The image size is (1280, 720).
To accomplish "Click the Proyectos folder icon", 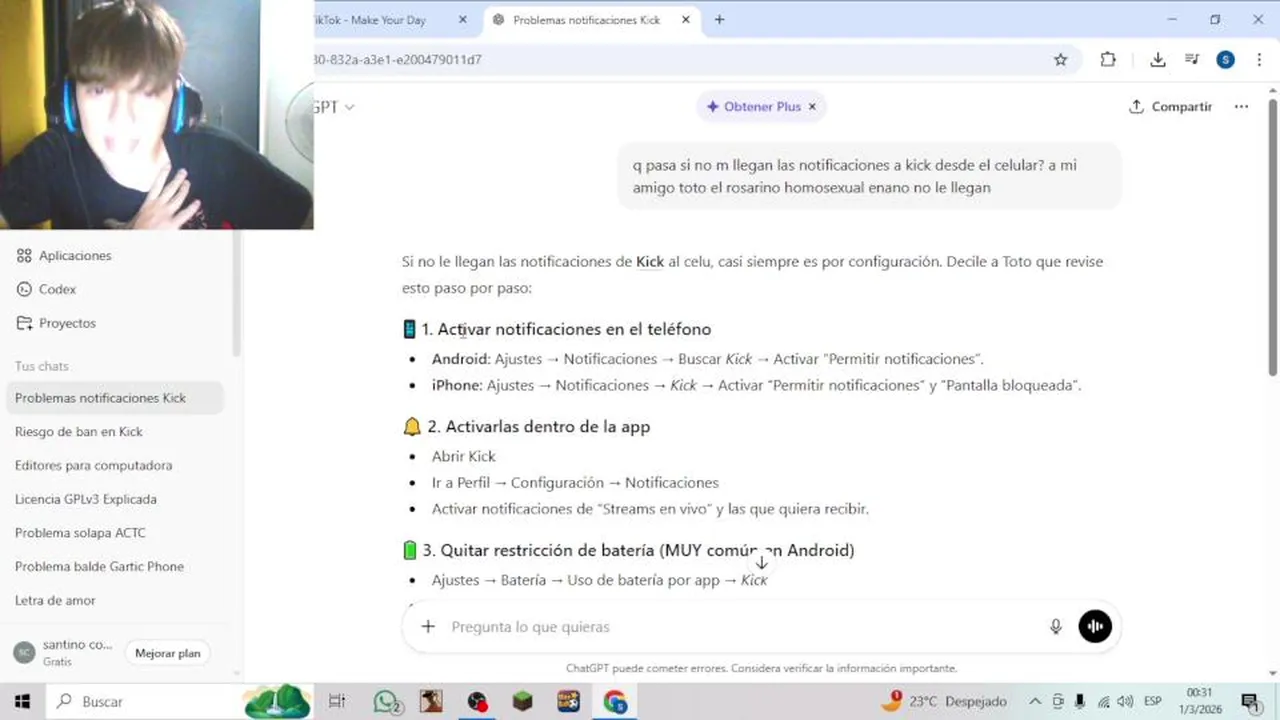I will [x=24, y=323].
